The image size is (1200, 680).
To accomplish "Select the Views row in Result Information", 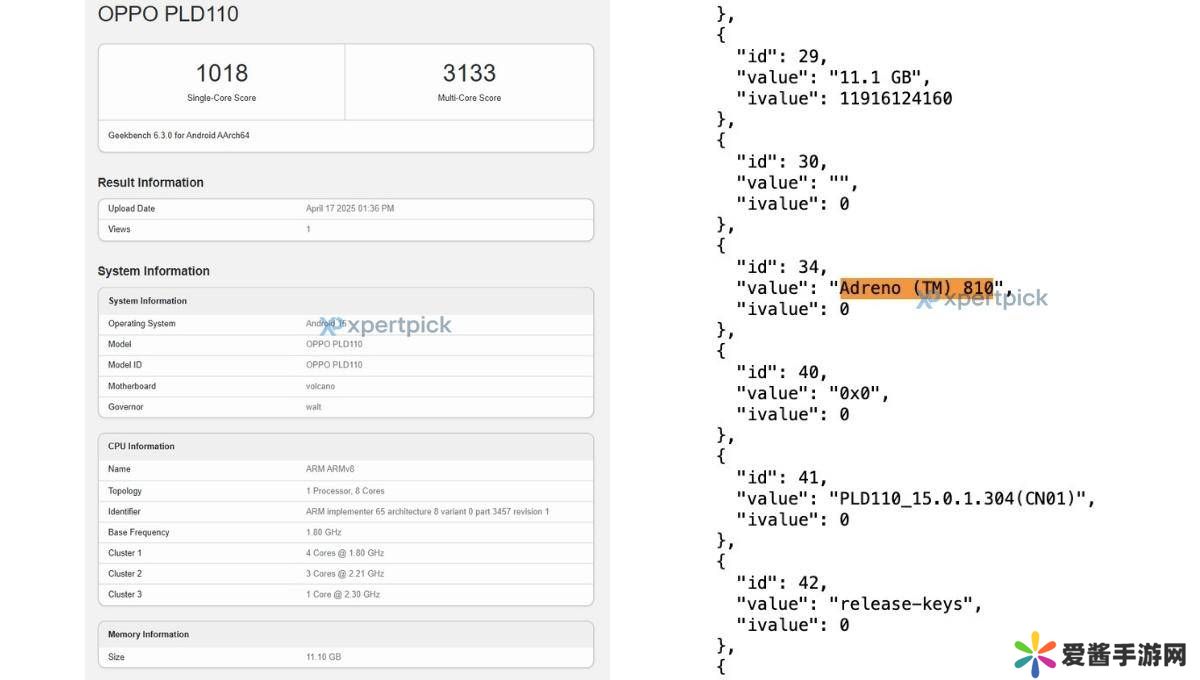I will tap(345, 229).
